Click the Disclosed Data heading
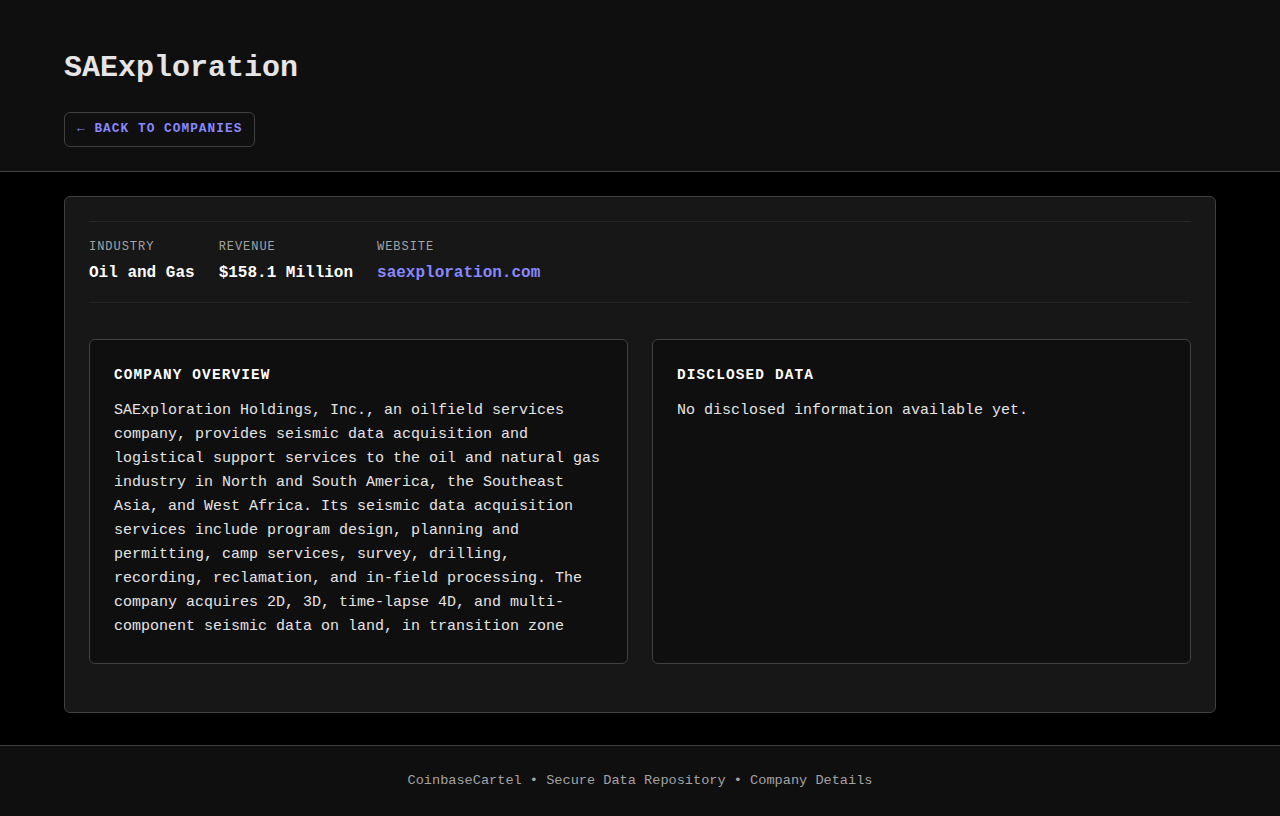Image resolution: width=1280 pixels, height=816 pixels. coord(745,374)
